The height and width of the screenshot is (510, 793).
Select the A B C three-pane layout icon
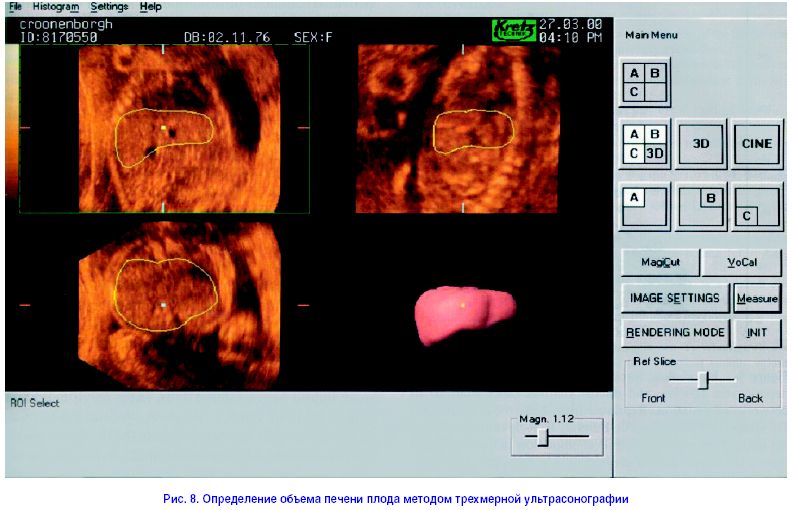[x=645, y=82]
